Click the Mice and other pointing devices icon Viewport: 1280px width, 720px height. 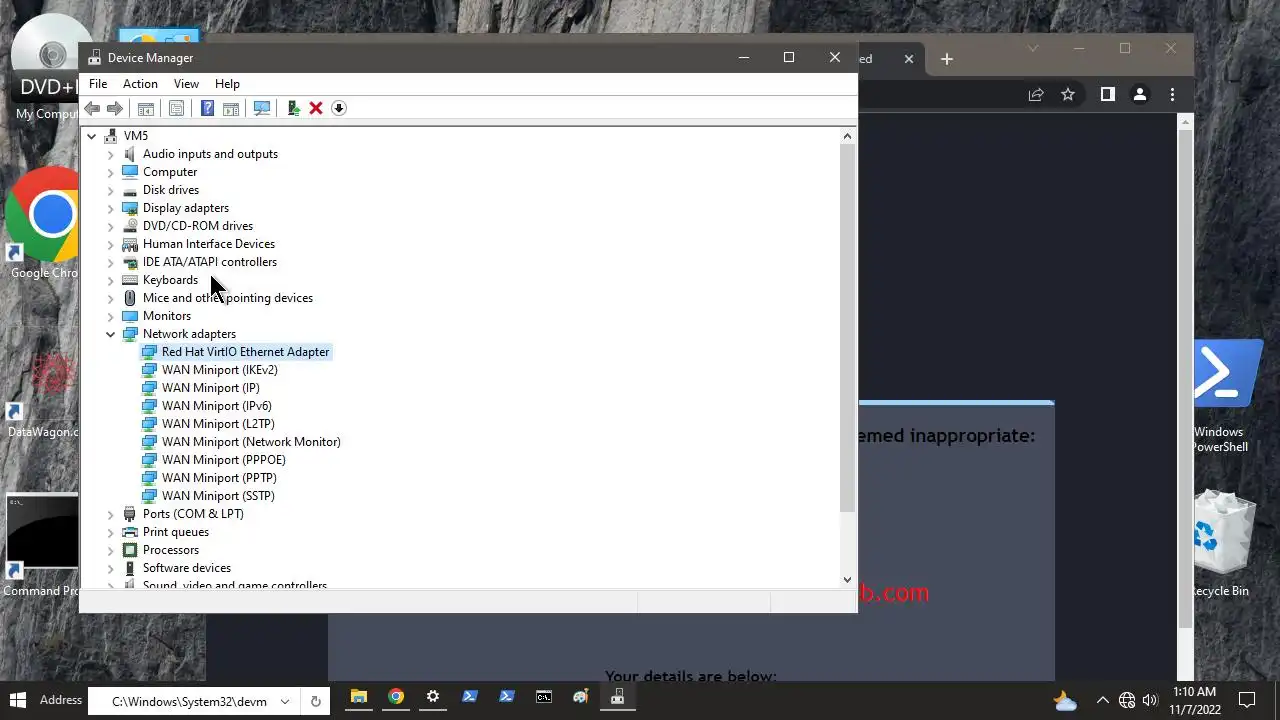coord(130,298)
